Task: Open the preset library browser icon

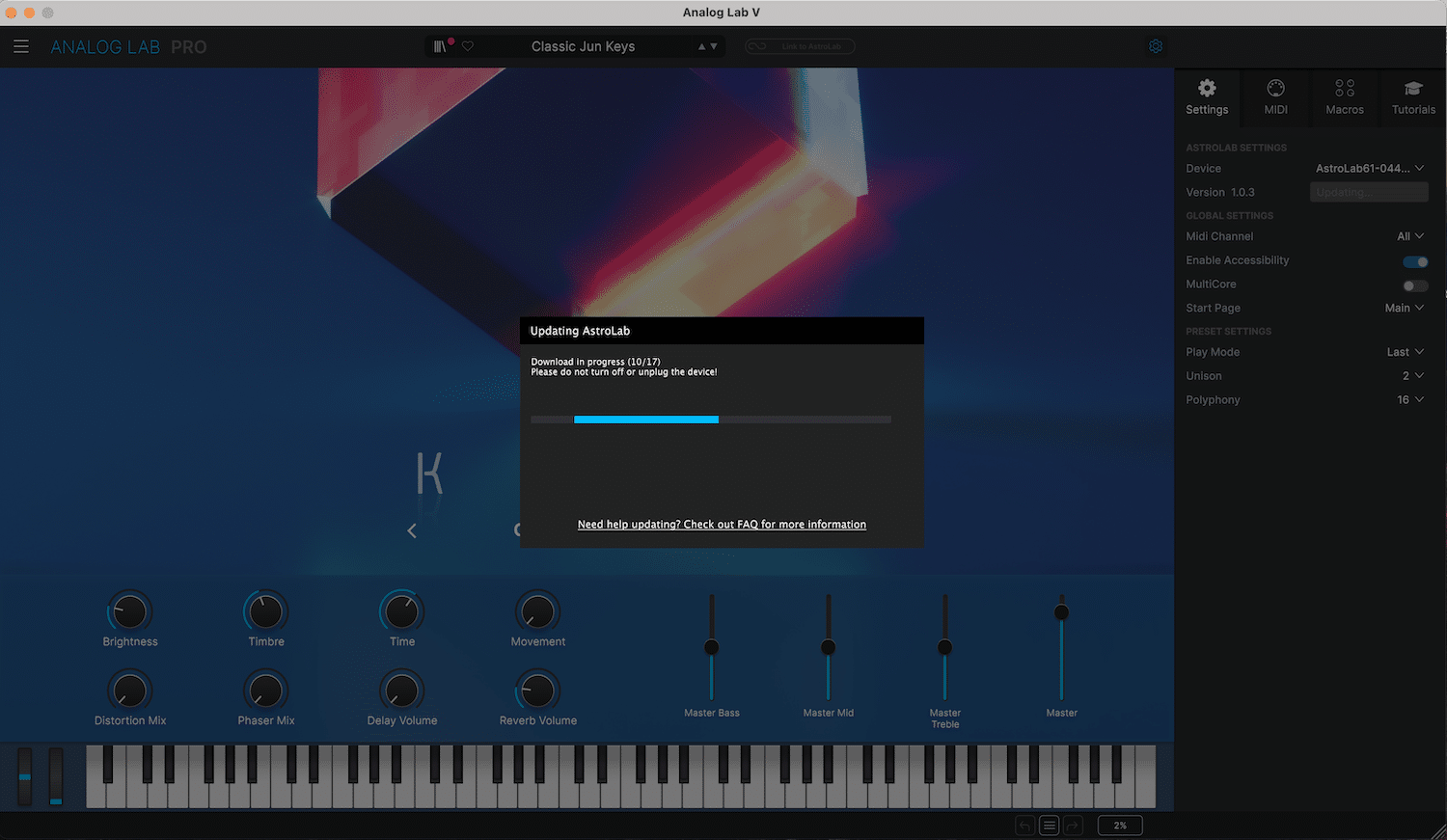Action: coord(442,46)
